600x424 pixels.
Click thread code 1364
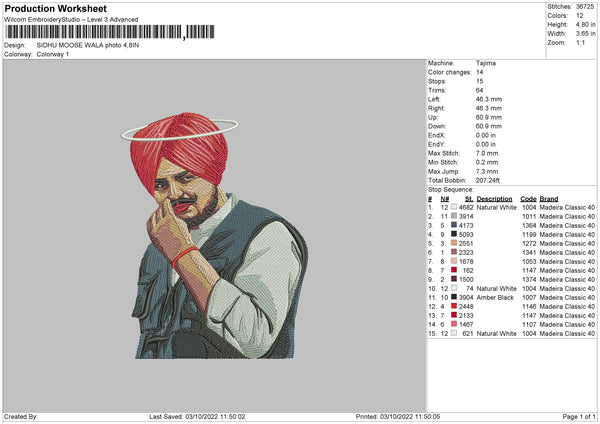coord(529,225)
